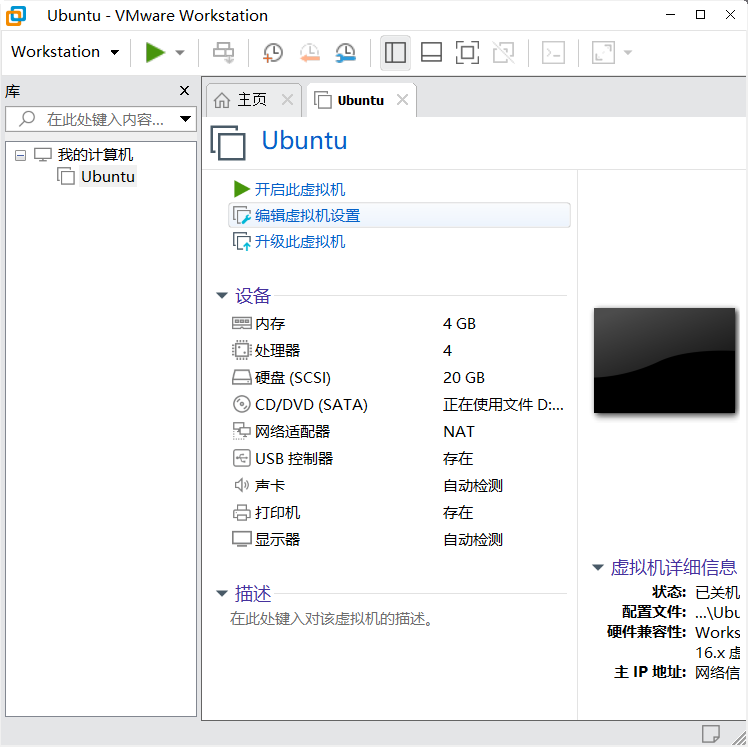Collapse the 虚拟机详细信息 section
The image size is (748, 747).
598,567
